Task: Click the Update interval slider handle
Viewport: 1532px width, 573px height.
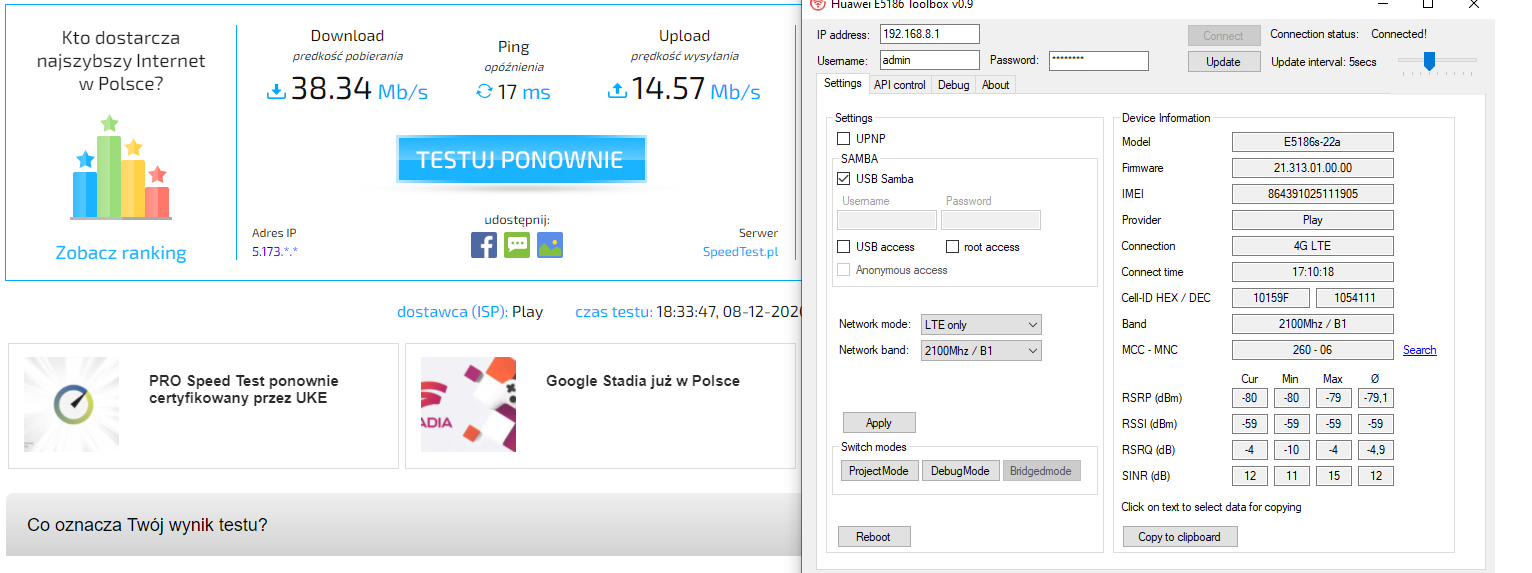Action: coord(1429,62)
